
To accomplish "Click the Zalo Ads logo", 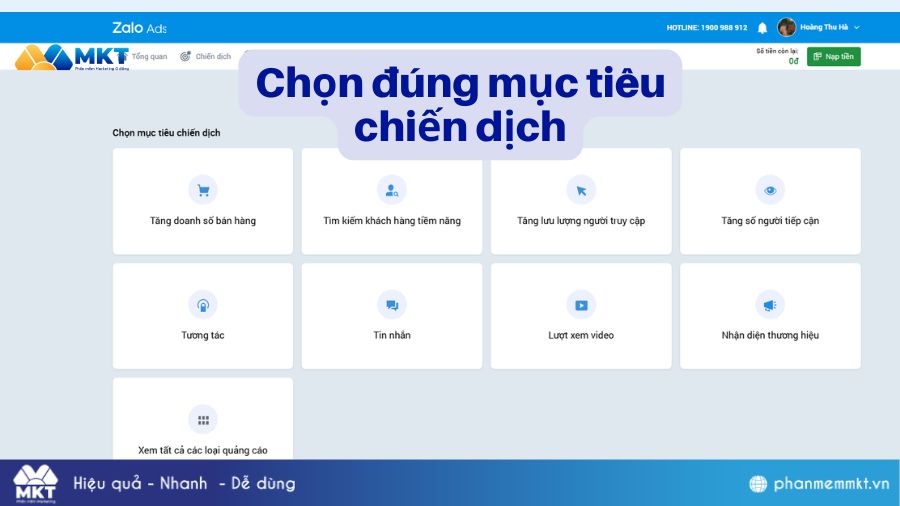I will point(139,28).
